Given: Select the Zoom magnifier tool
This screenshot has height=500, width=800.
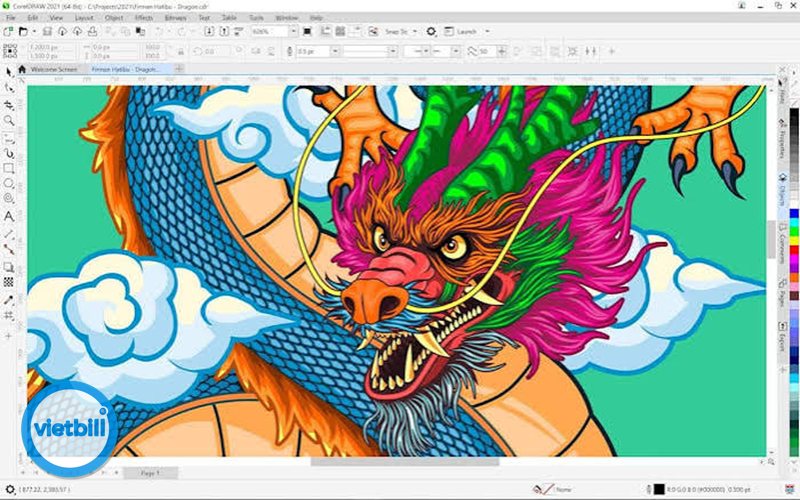Looking at the screenshot, I should click(9, 121).
